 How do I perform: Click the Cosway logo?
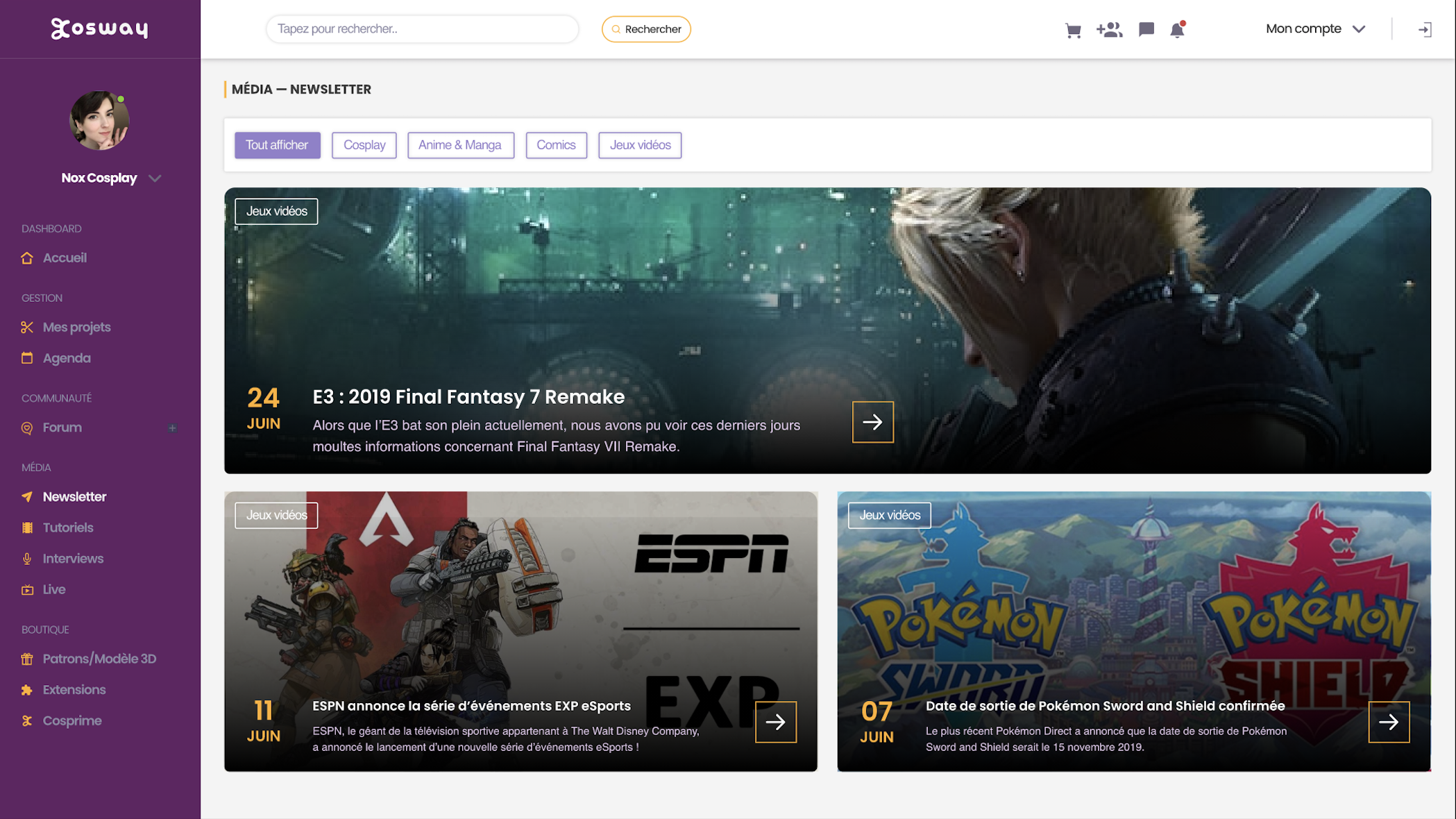[x=99, y=28]
